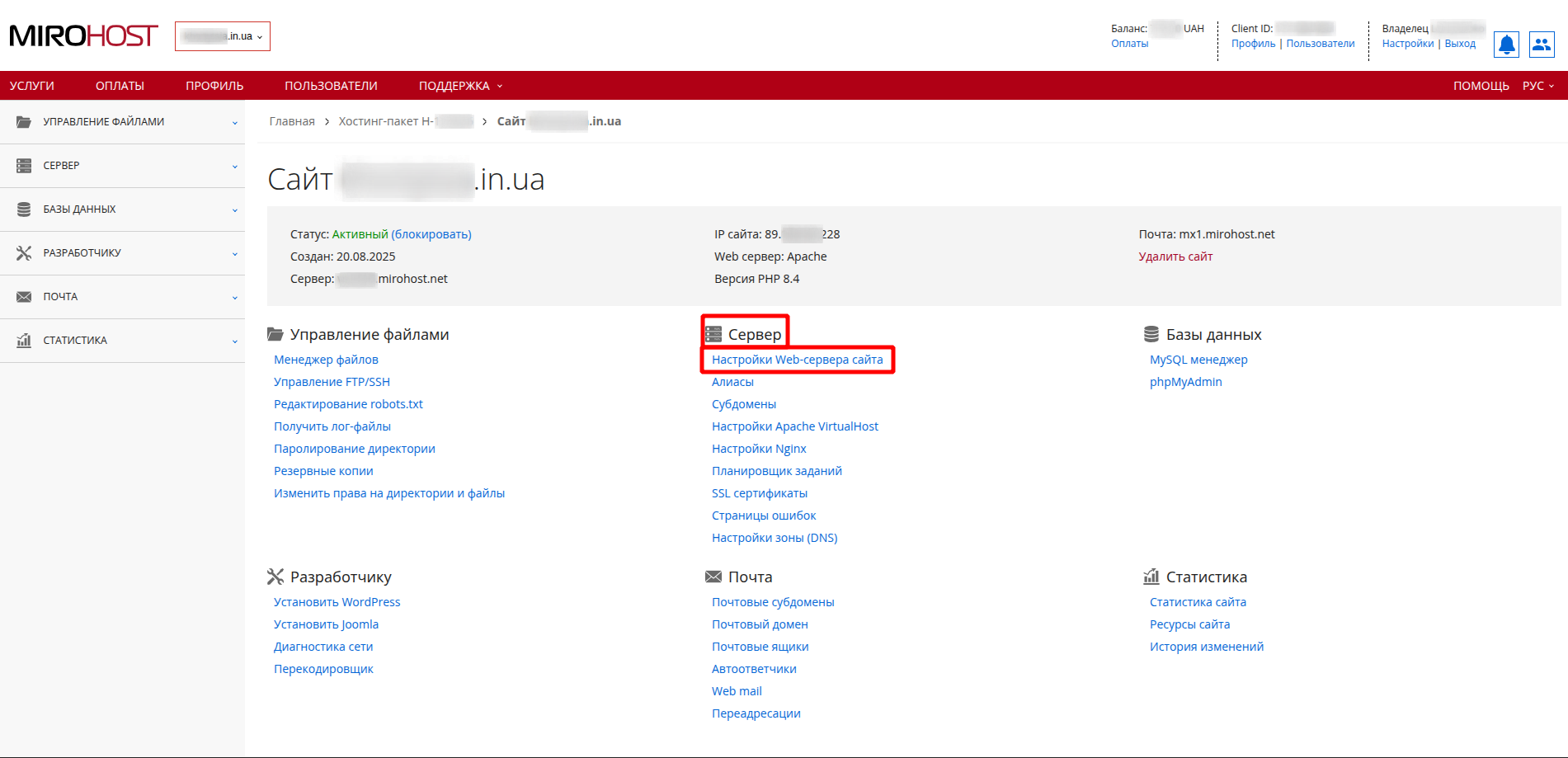Expand the ПОДДЕРЖКА menu dropdown
This screenshot has width=1568, height=758.
pyautogui.click(x=460, y=86)
